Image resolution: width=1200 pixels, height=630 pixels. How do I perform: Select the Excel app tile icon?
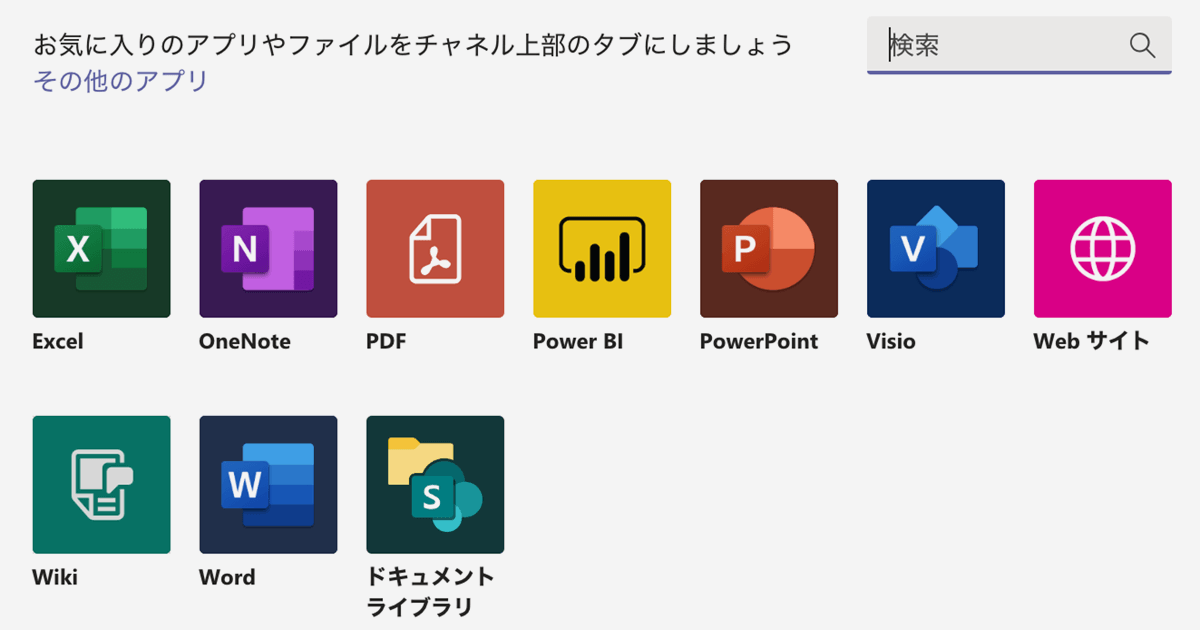(x=102, y=249)
